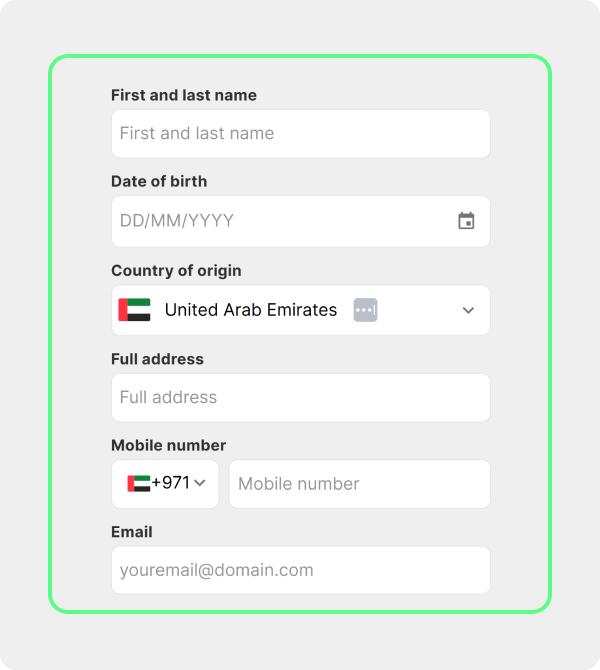The width and height of the screenshot is (600, 670).
Task: Open dial code list via chevron beside +971
Action: point(200,483)
